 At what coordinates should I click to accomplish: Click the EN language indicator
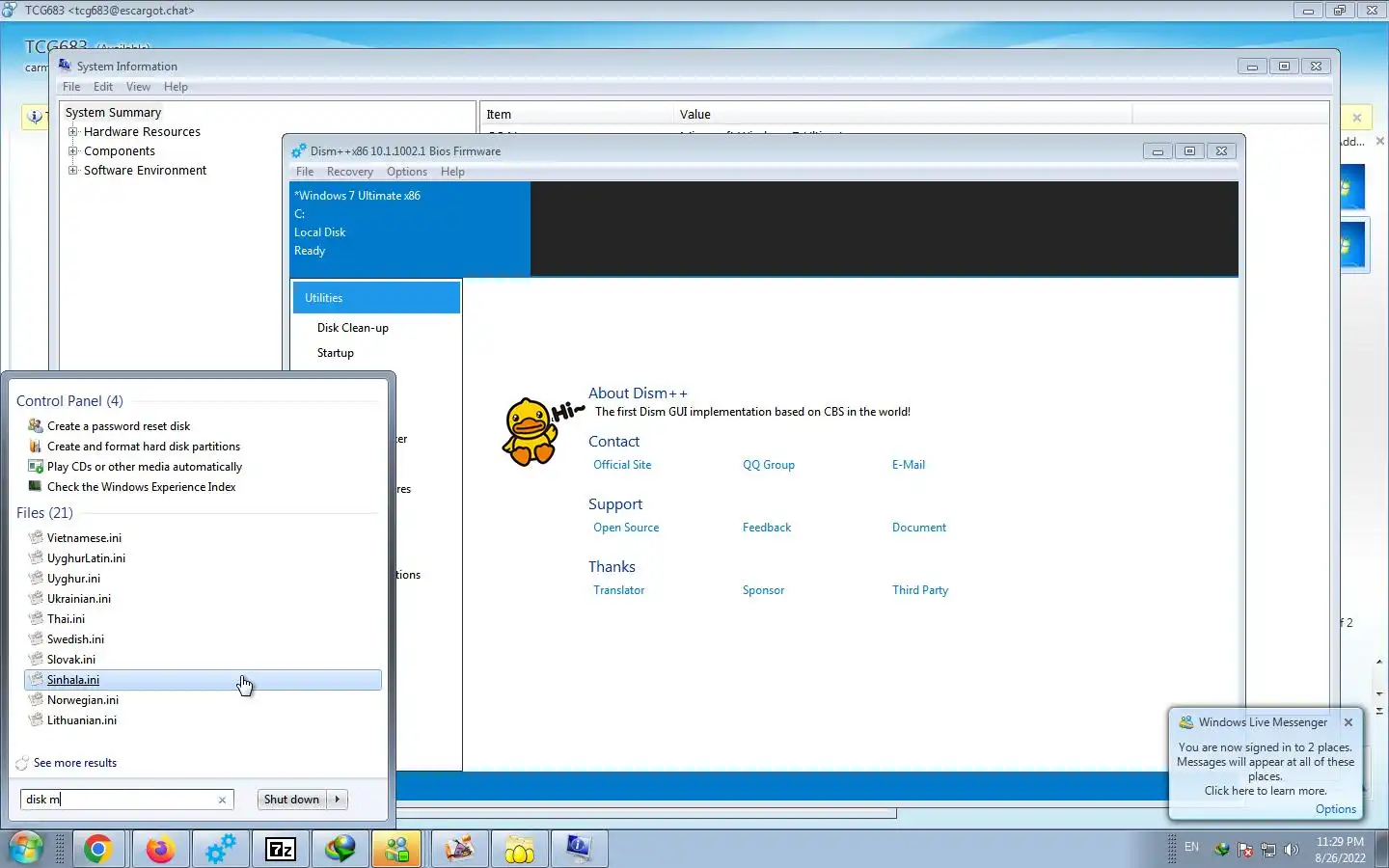[1191, 847]
